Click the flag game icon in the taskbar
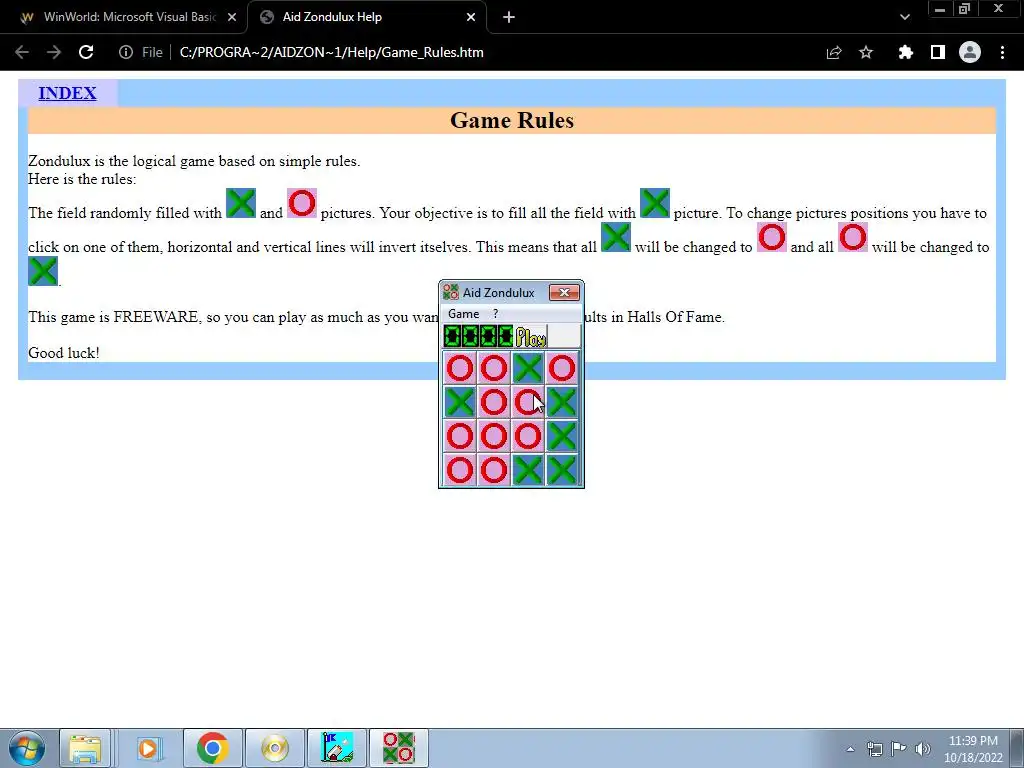Viewport: 1024px width, 768px height. [x=337, y=748]
